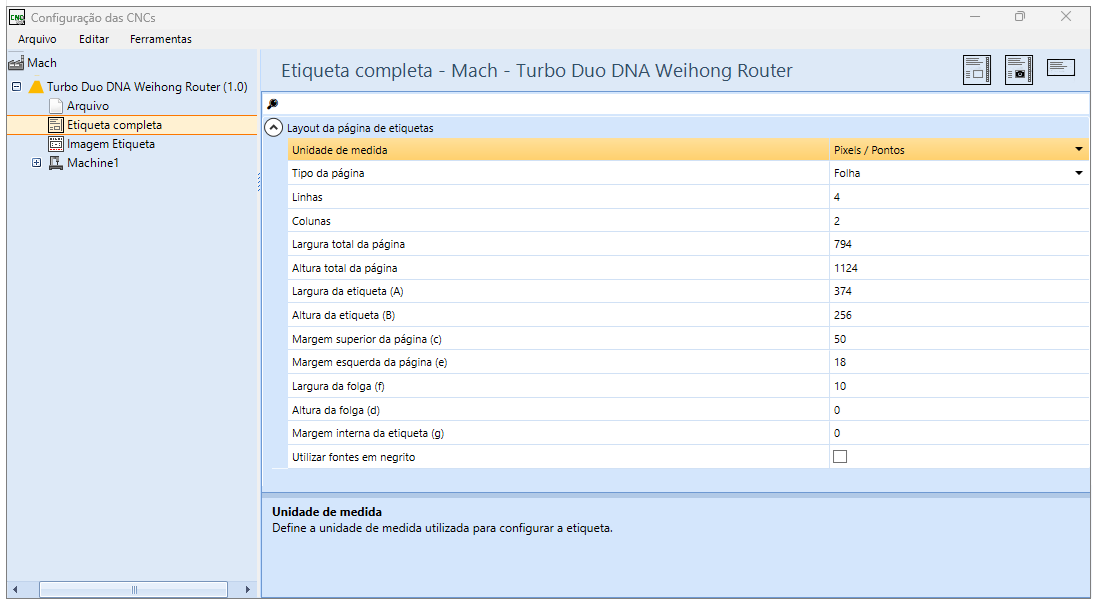This screenshot has width=1097, height=602.
Task: Click the Etiqueta completa label icon
Action: click(x=56, y=125)
